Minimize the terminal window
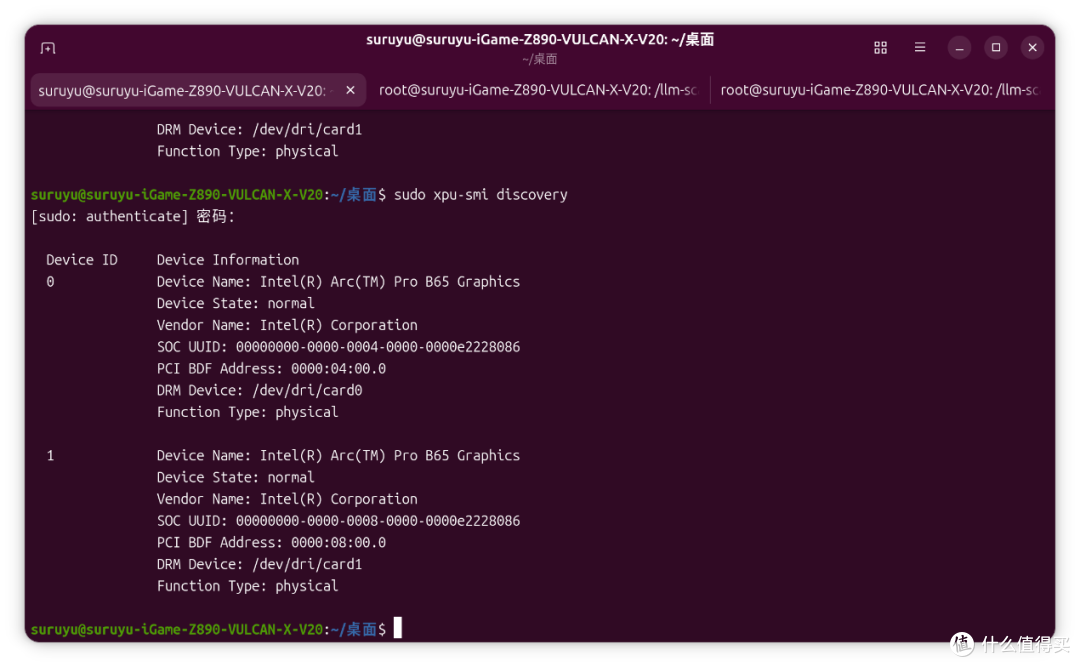 [959, 48]
